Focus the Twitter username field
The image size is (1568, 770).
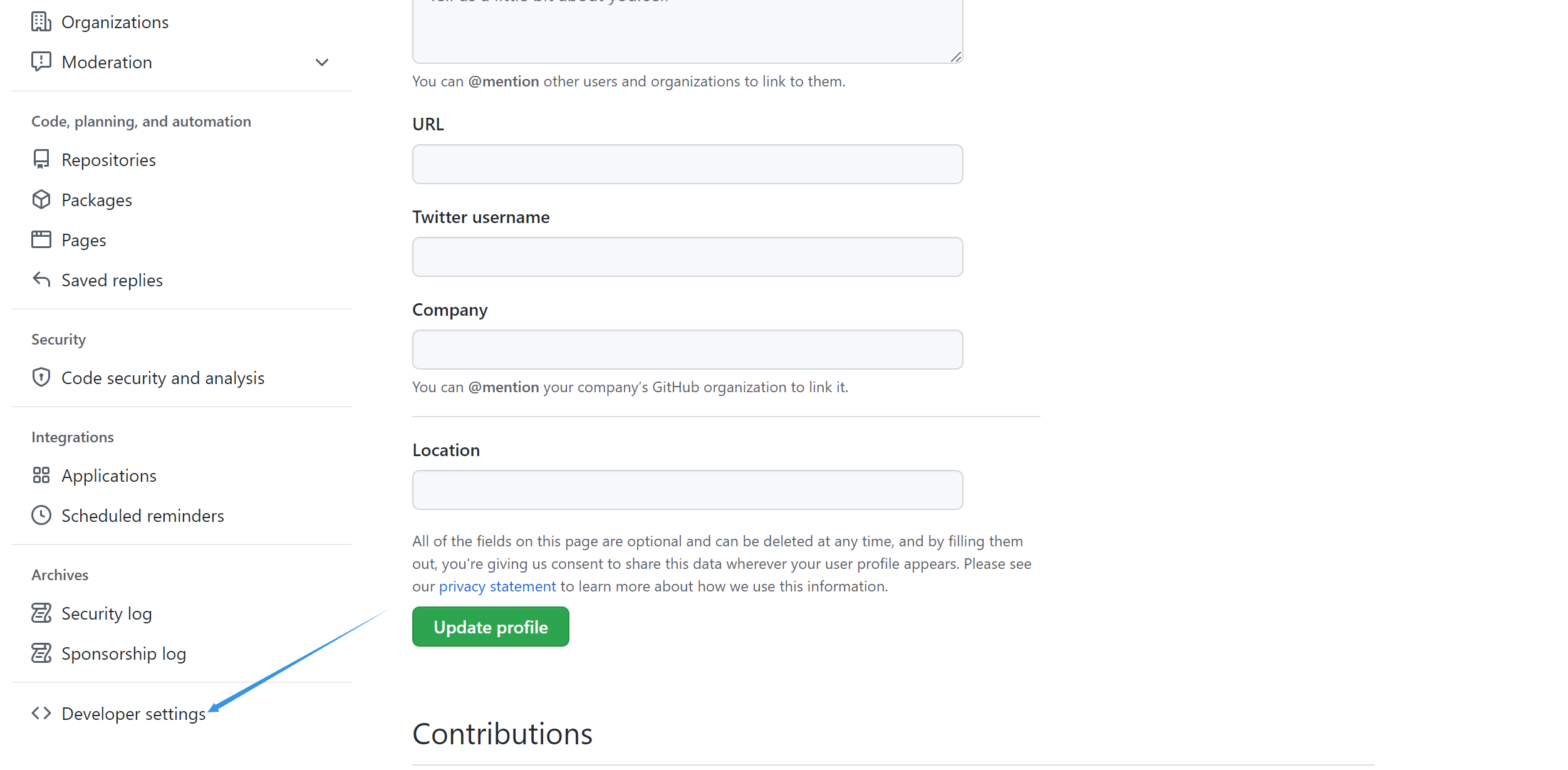687,257
